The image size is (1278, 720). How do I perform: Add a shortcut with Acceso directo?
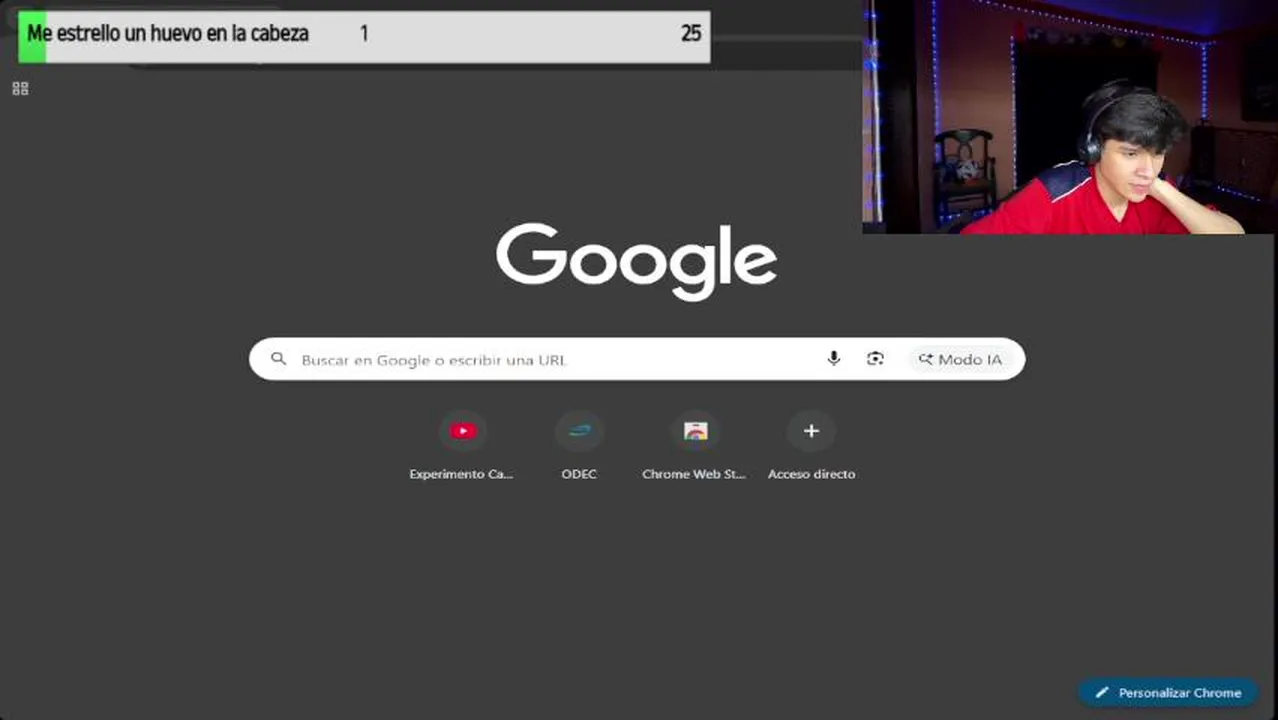(x=811, y=445)
